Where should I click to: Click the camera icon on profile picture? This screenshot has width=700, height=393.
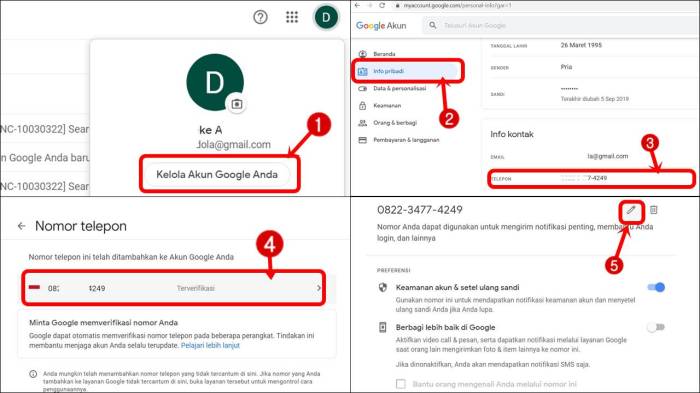click(x=237, y=104)
